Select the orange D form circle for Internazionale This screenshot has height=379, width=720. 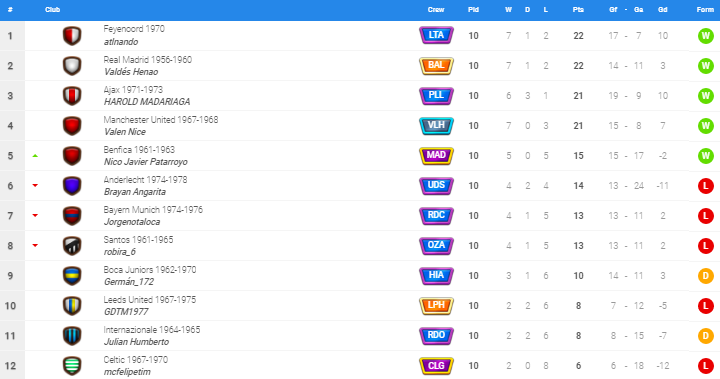coord(705,336)
